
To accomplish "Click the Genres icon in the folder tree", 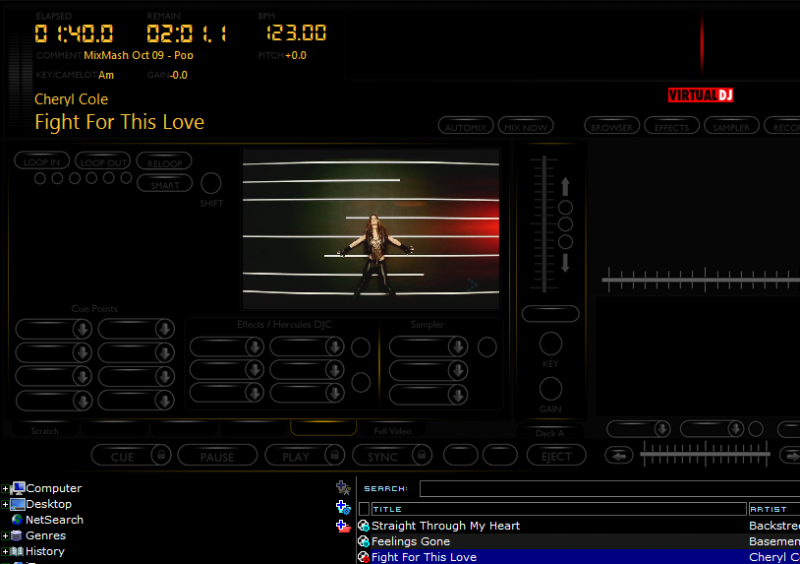I will tap(17, 535).
